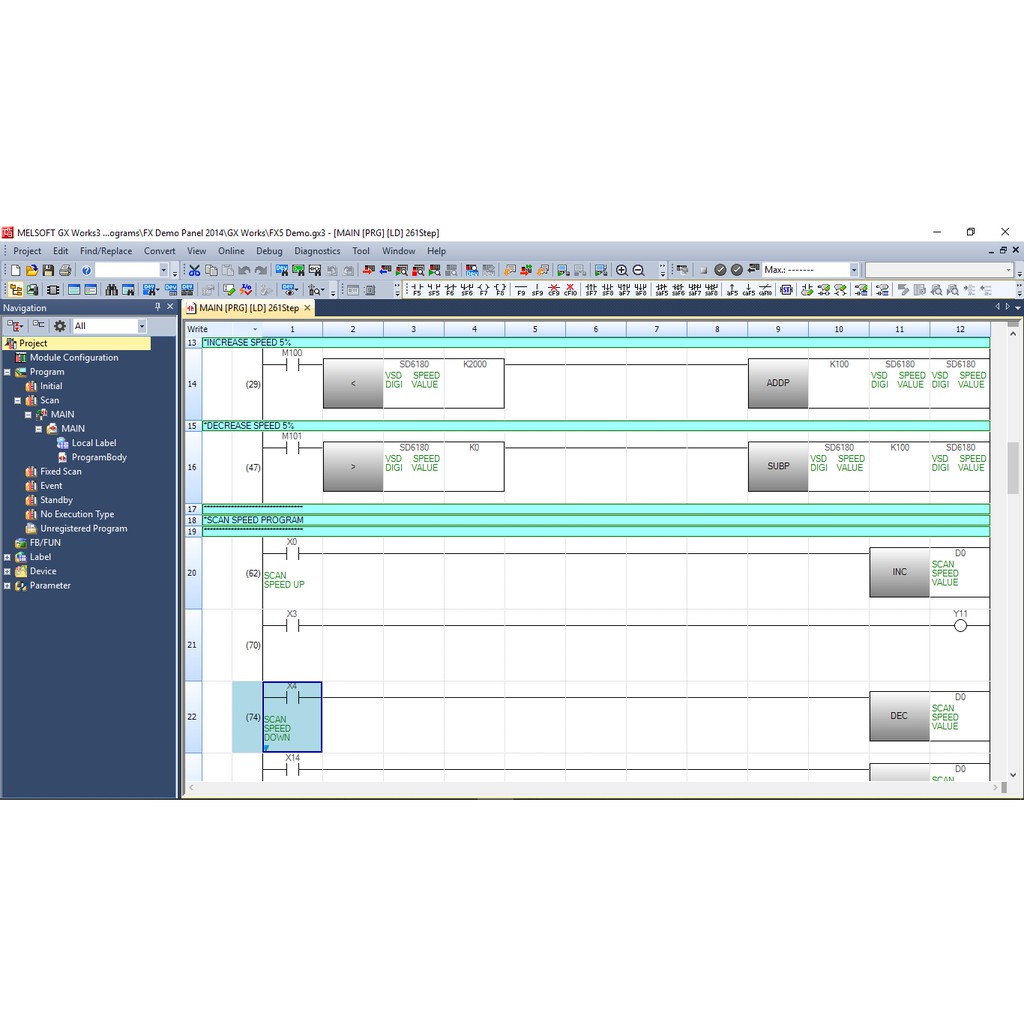Insert open contact with F5 icon
The image size is (1024, 1024).
[x=417, y=289]
